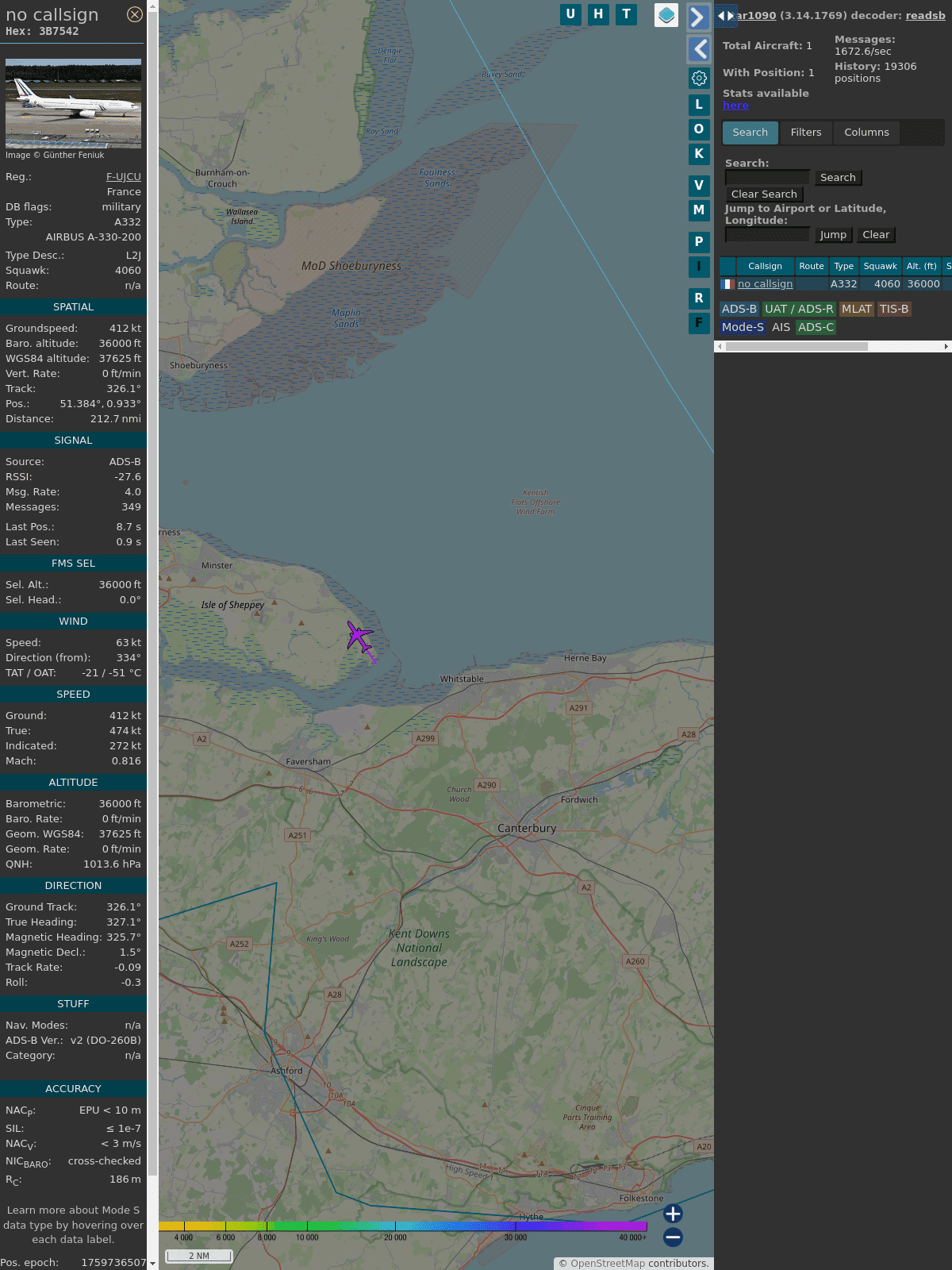
Task: Toggle the M map button
Action: tap(699, 210)
